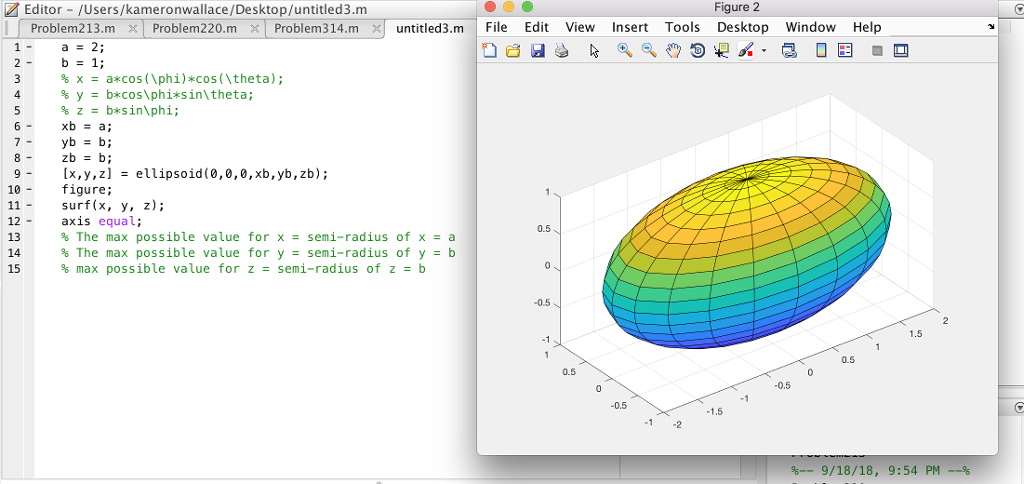1024x484 pixels.
Task: Open the Insert menu in Figure 2
Action: pos(629,27)
